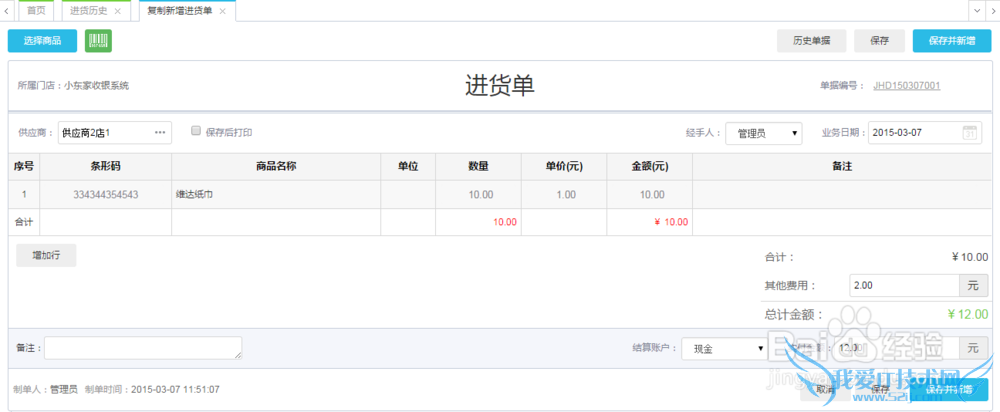The height and width of the screenshot is (412, 1000).
Task: Enable the 保存后打印 checkbox
Action: (x=196, y=131)
